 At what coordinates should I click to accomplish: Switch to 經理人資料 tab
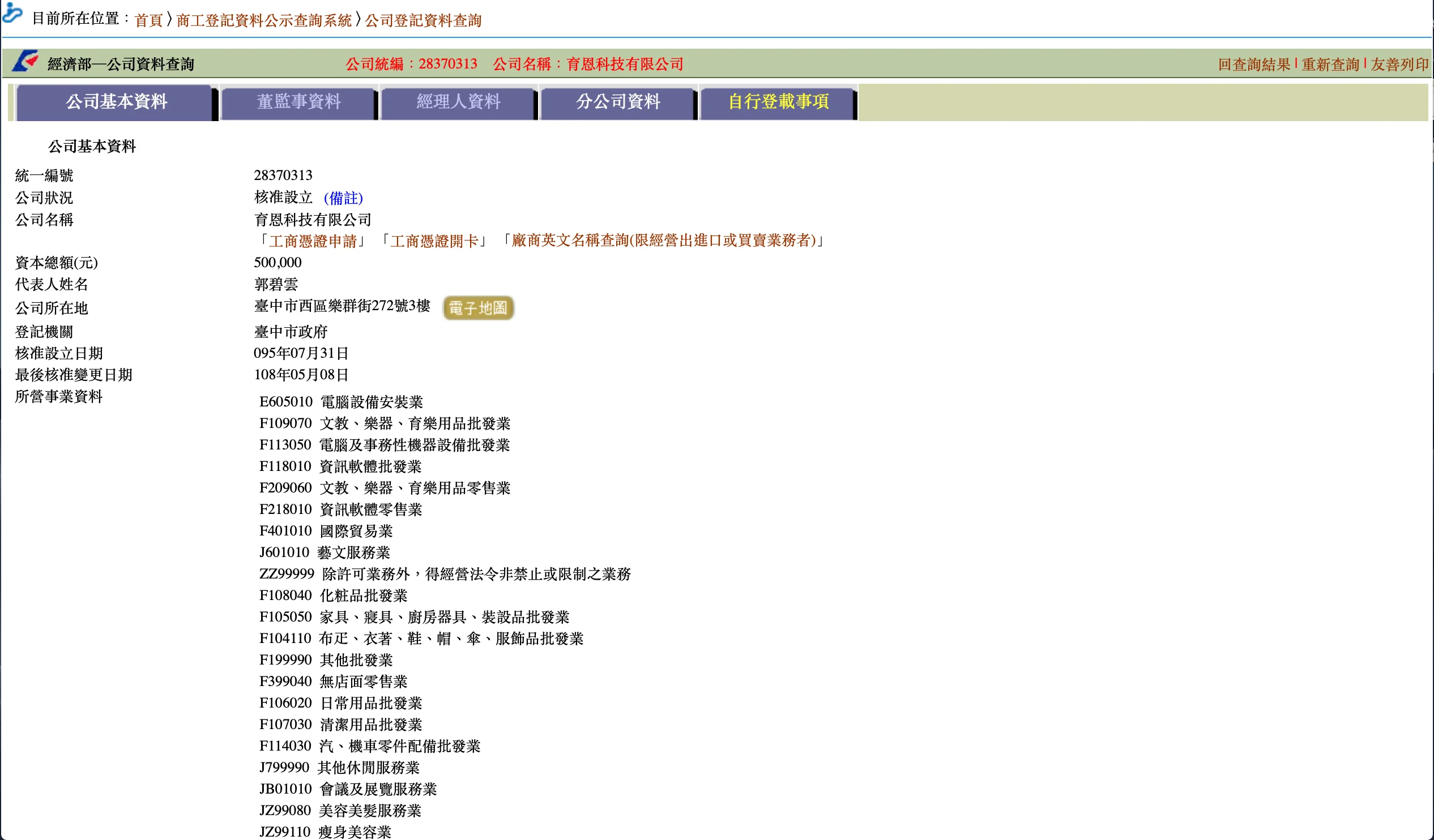coord(458,102)
